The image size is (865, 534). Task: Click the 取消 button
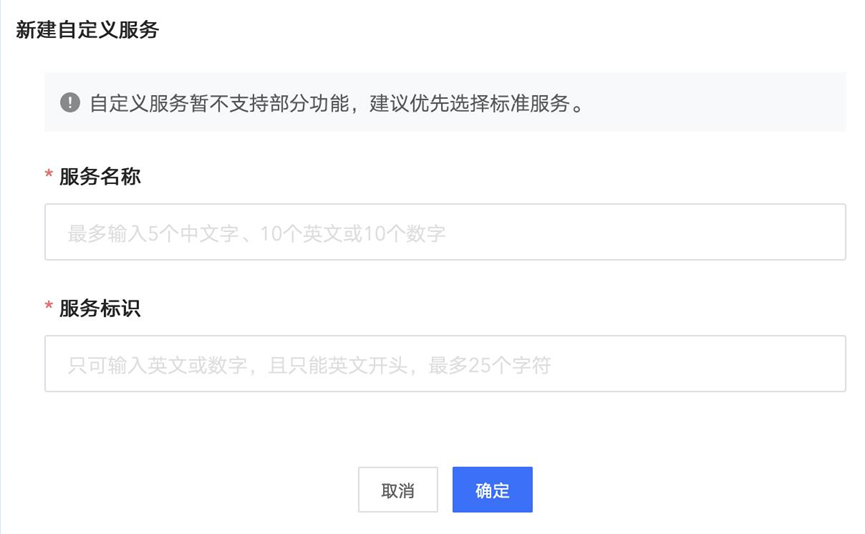click(398, 490)
